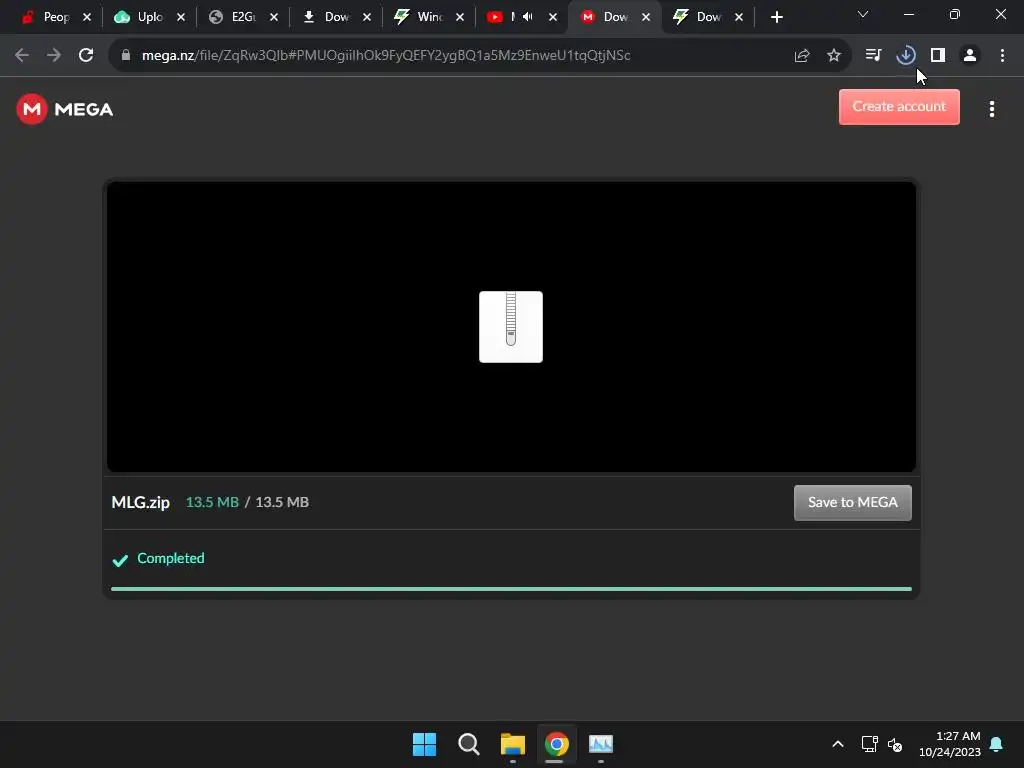The width and height of the screenshot is (1024, 768).
Task: Open a new browser tab
Action: pos(776,17)
